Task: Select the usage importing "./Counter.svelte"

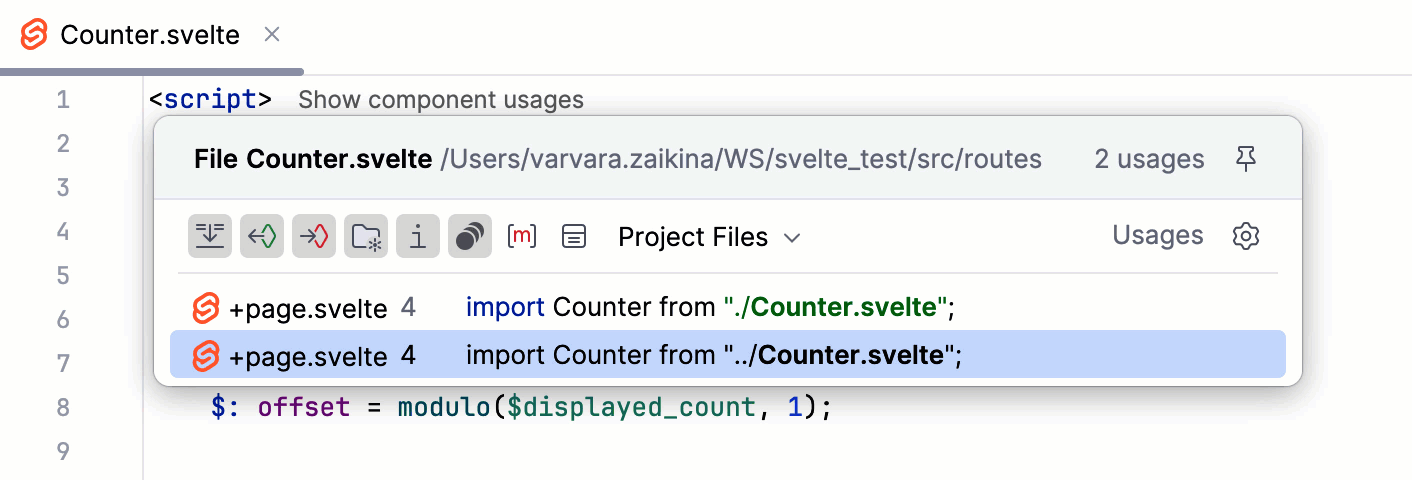Action: coord(710,309)
